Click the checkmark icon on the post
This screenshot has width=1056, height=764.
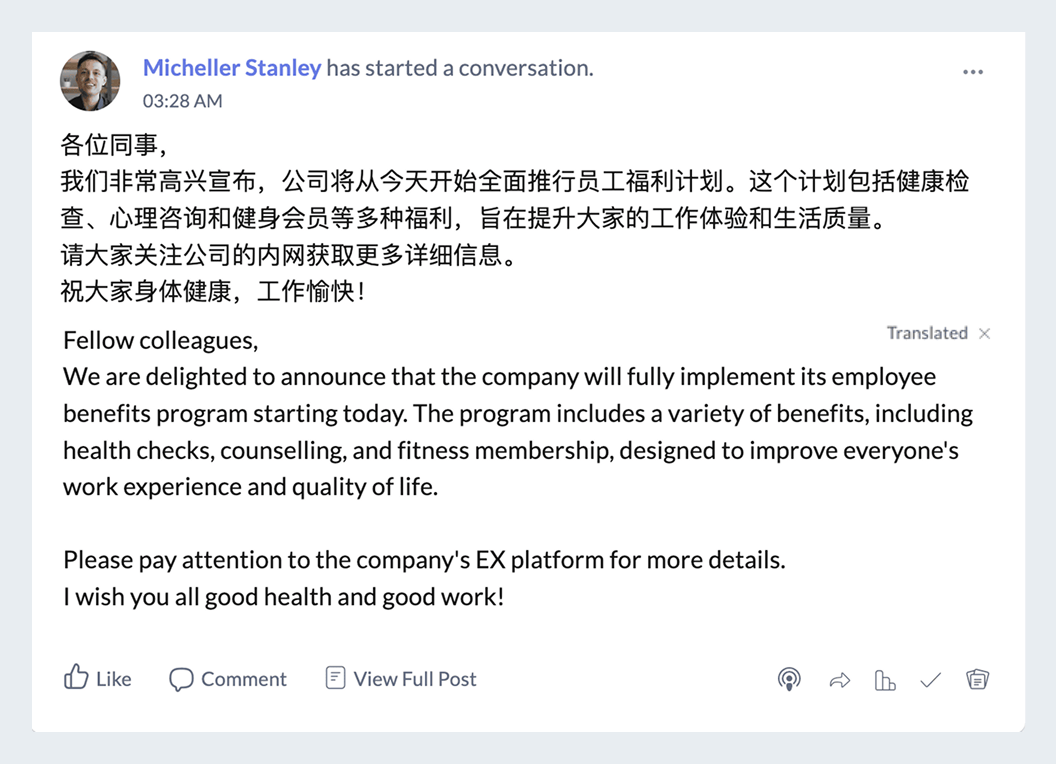[931, 681]
